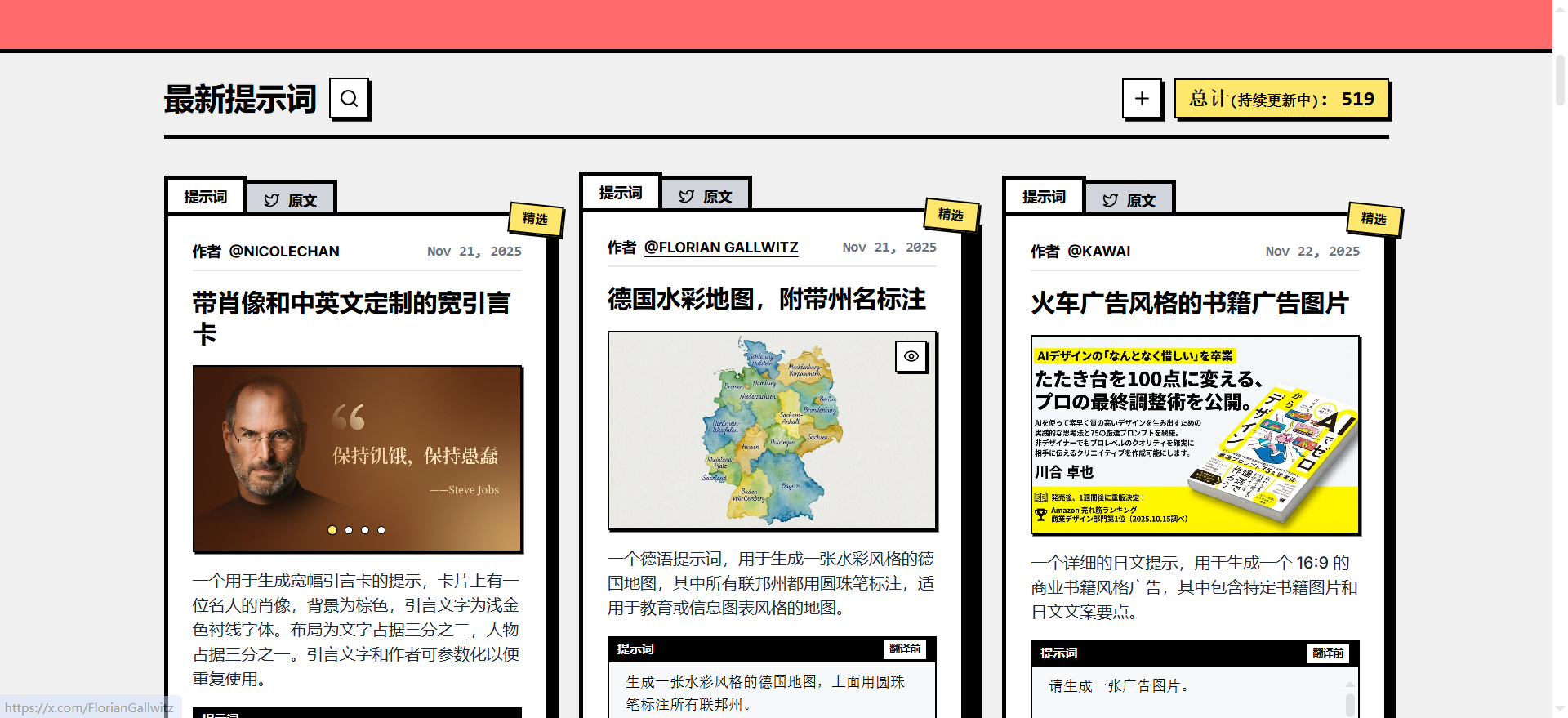
Task: Open title 火车广告风格的书籍广告图片
Action: [x=1189, y=303]
